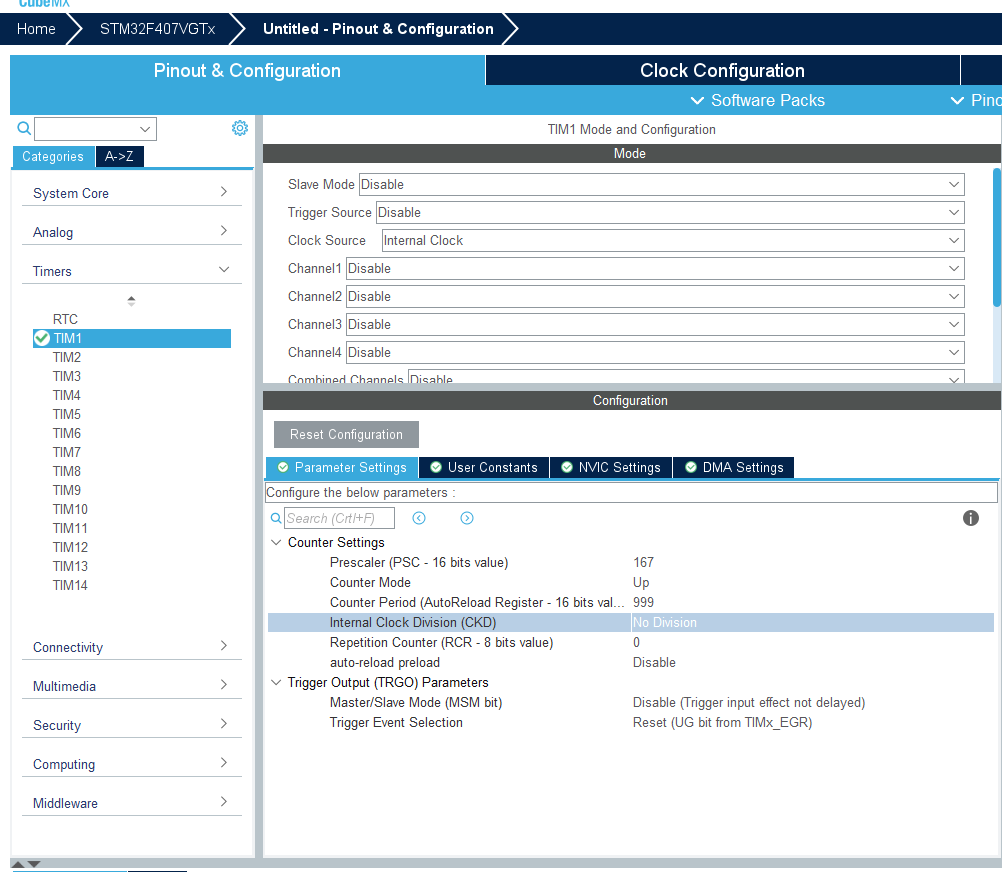Select RTC in the timers list
The width and height of the screenshot is (1002, 872).
point(65,319)
